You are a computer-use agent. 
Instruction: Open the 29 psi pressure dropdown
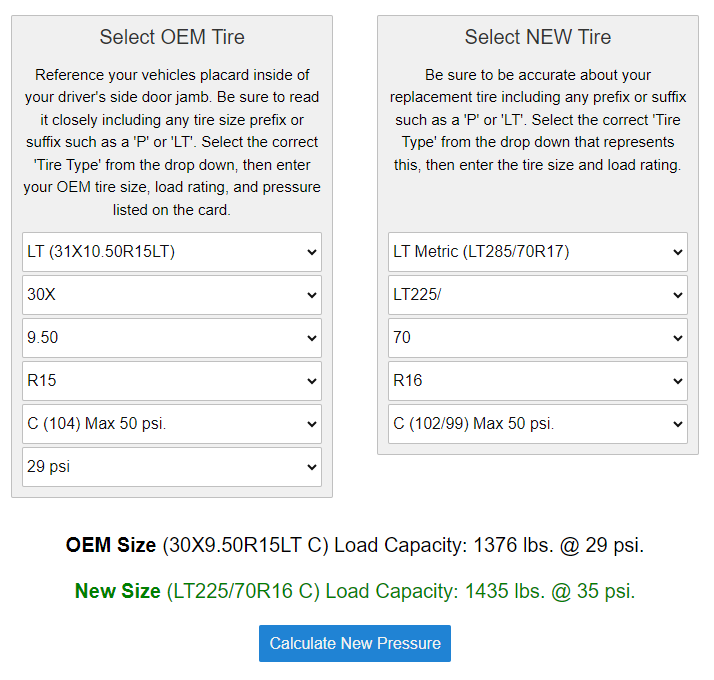click(171, 467)
